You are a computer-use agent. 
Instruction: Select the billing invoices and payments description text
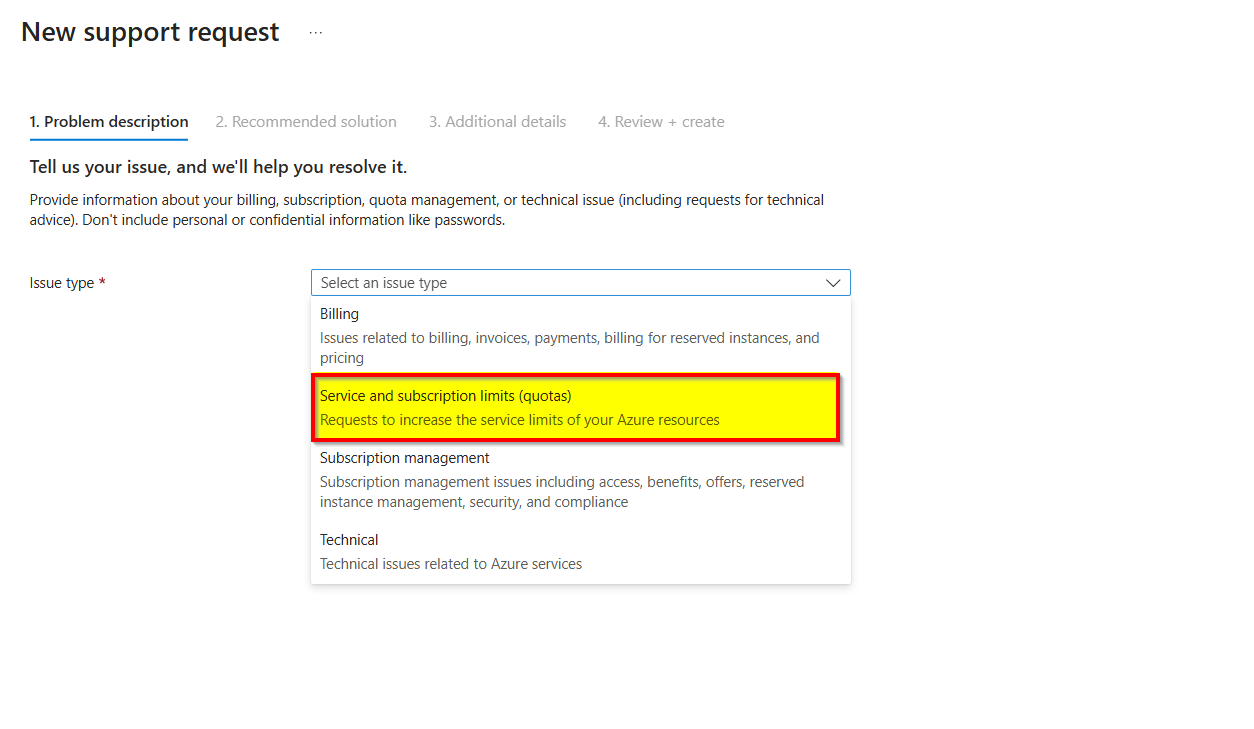569,348
